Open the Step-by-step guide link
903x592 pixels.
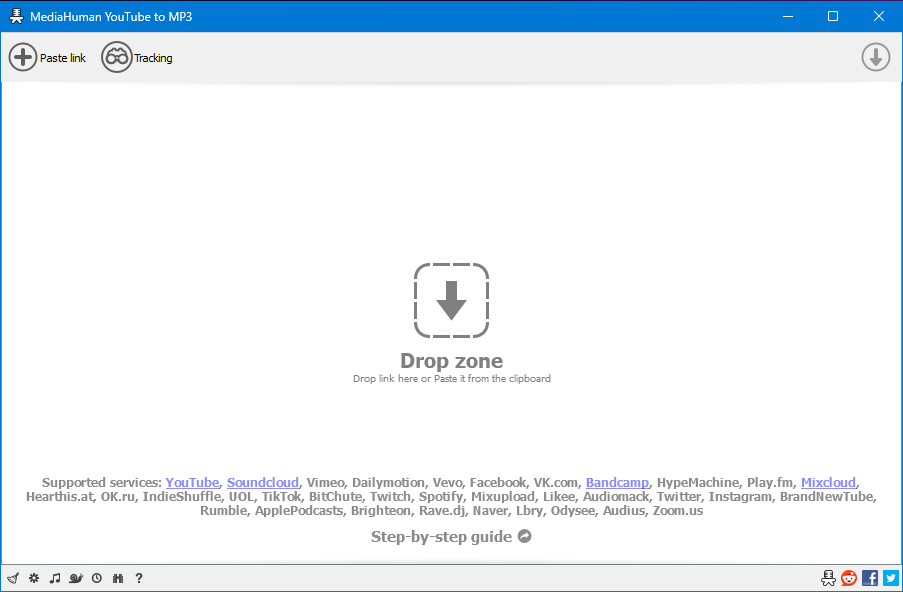tap(441, 537)
